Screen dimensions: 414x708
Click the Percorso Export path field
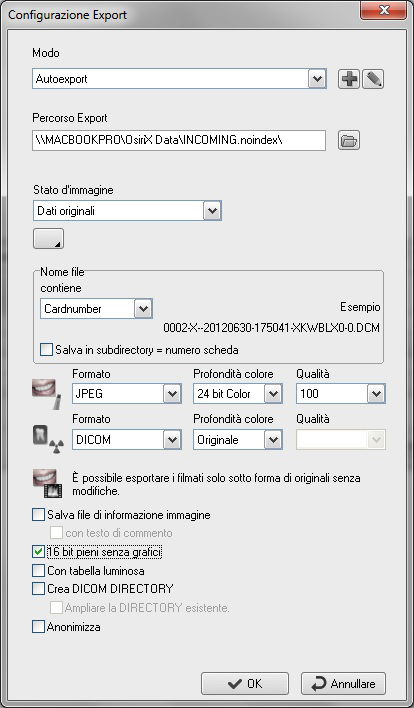point(179,140)
